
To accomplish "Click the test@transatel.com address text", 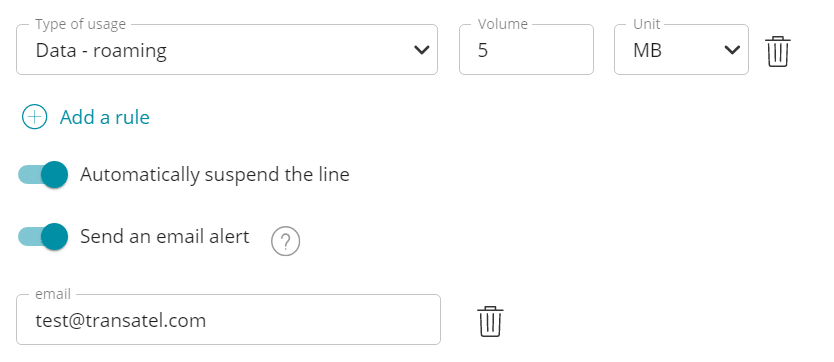I will [121, 321].
